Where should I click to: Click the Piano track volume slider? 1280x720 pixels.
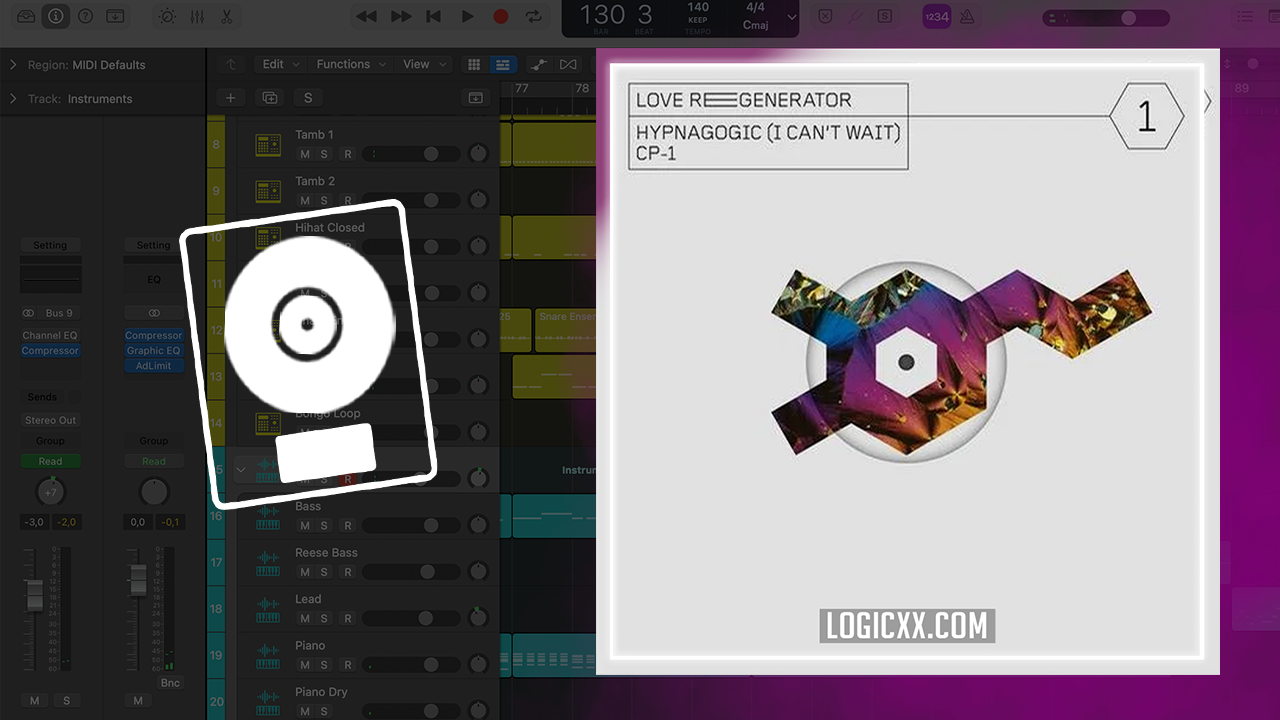click(412, 665)
